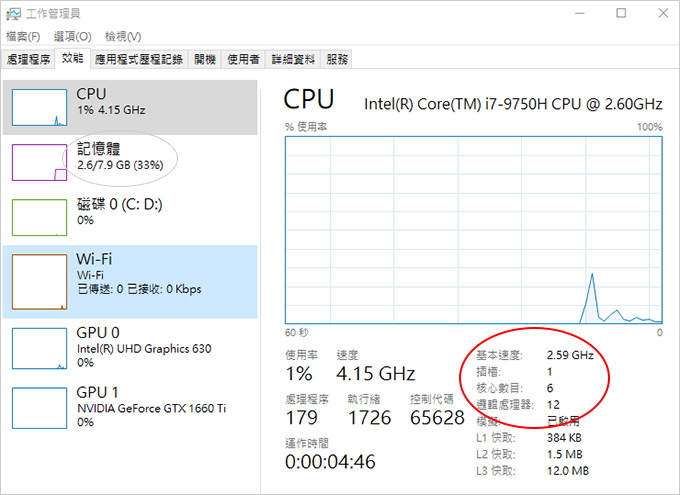Click the 2.6/7.9 GB (33%) memory value
Image resolution: width=680 pixels, height=495 pixels.
[120, 165]
